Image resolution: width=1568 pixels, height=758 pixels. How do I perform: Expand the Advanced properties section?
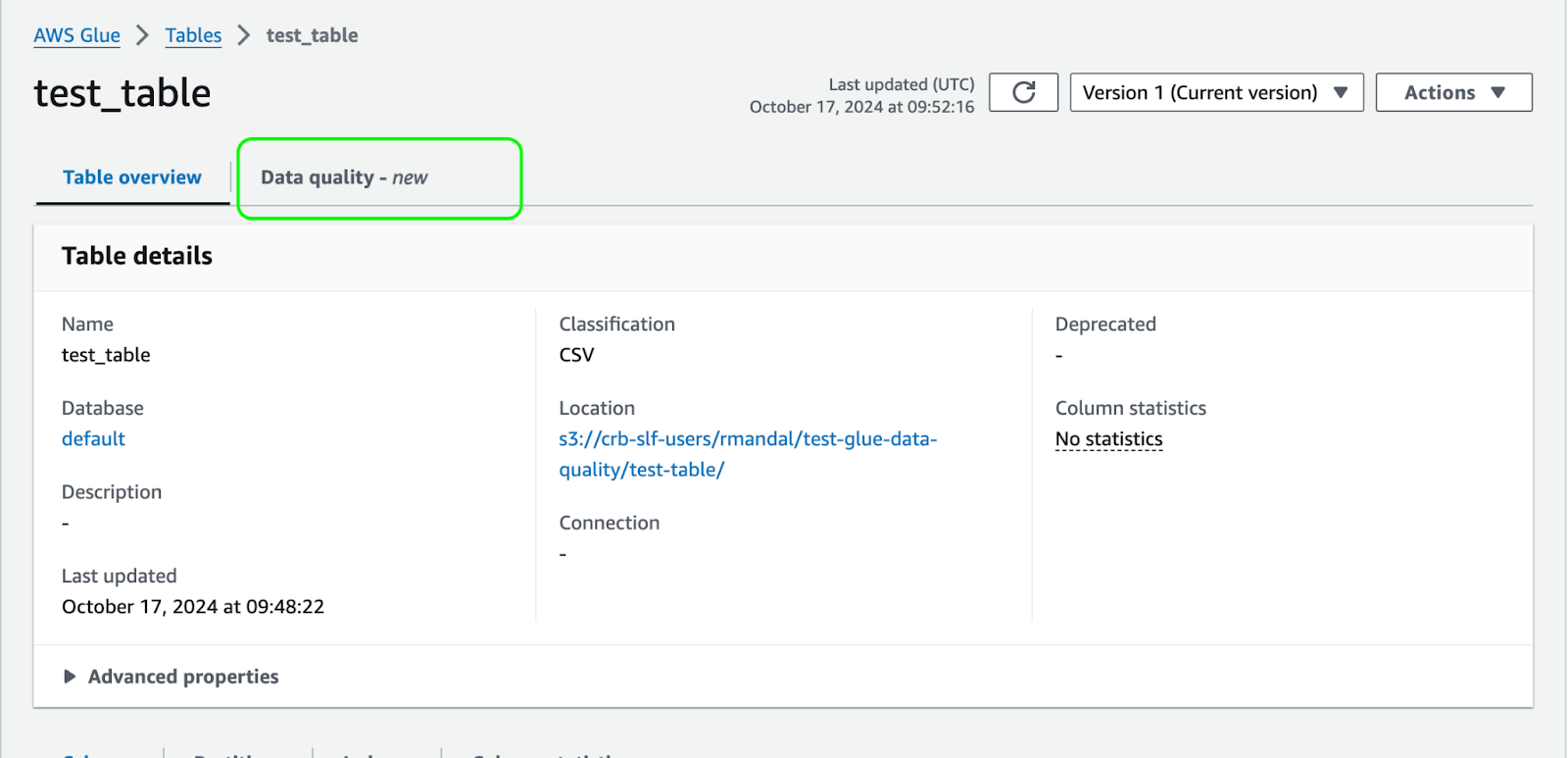171,677
